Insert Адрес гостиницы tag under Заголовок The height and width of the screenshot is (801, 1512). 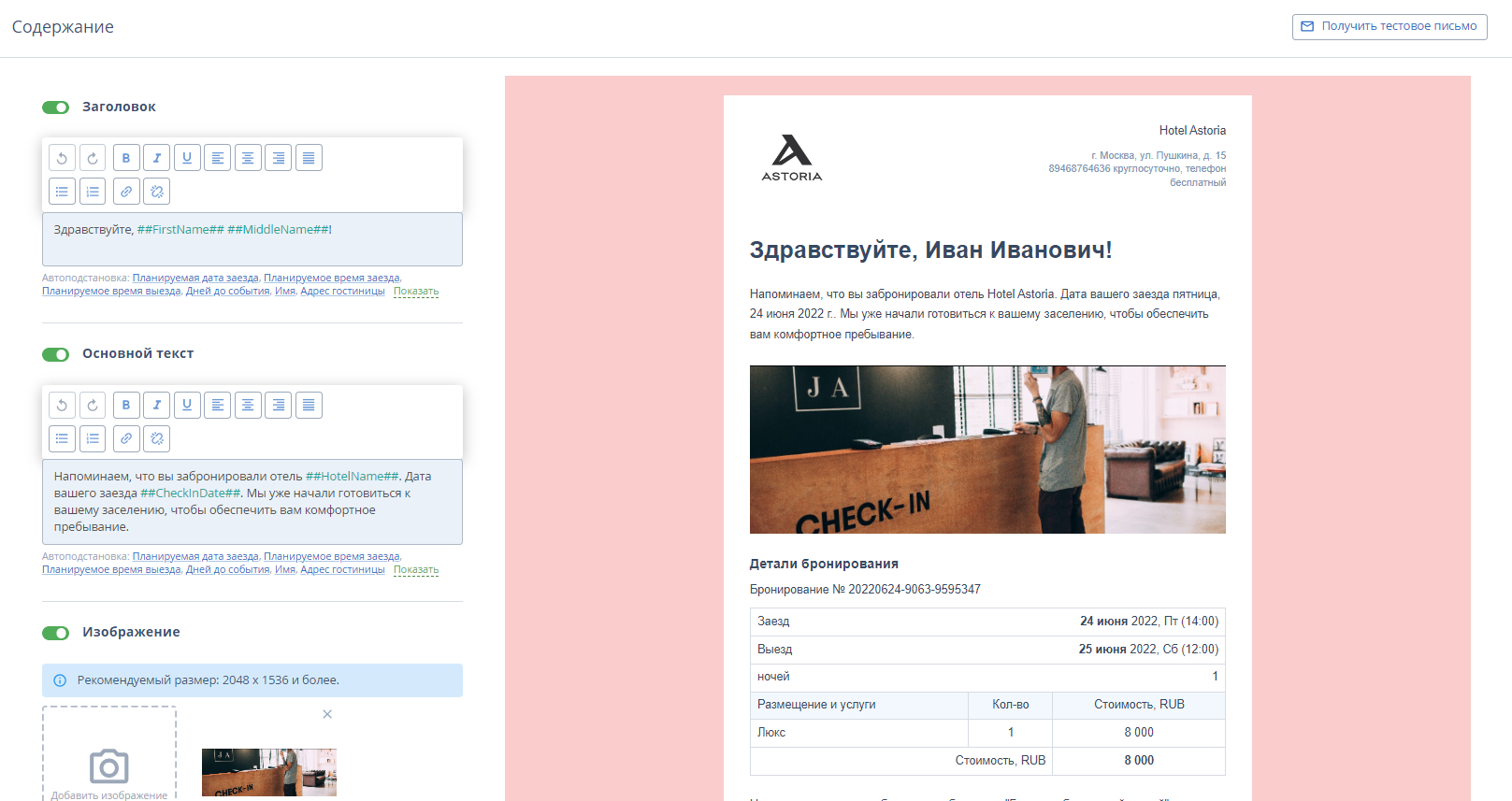point(342,292)
